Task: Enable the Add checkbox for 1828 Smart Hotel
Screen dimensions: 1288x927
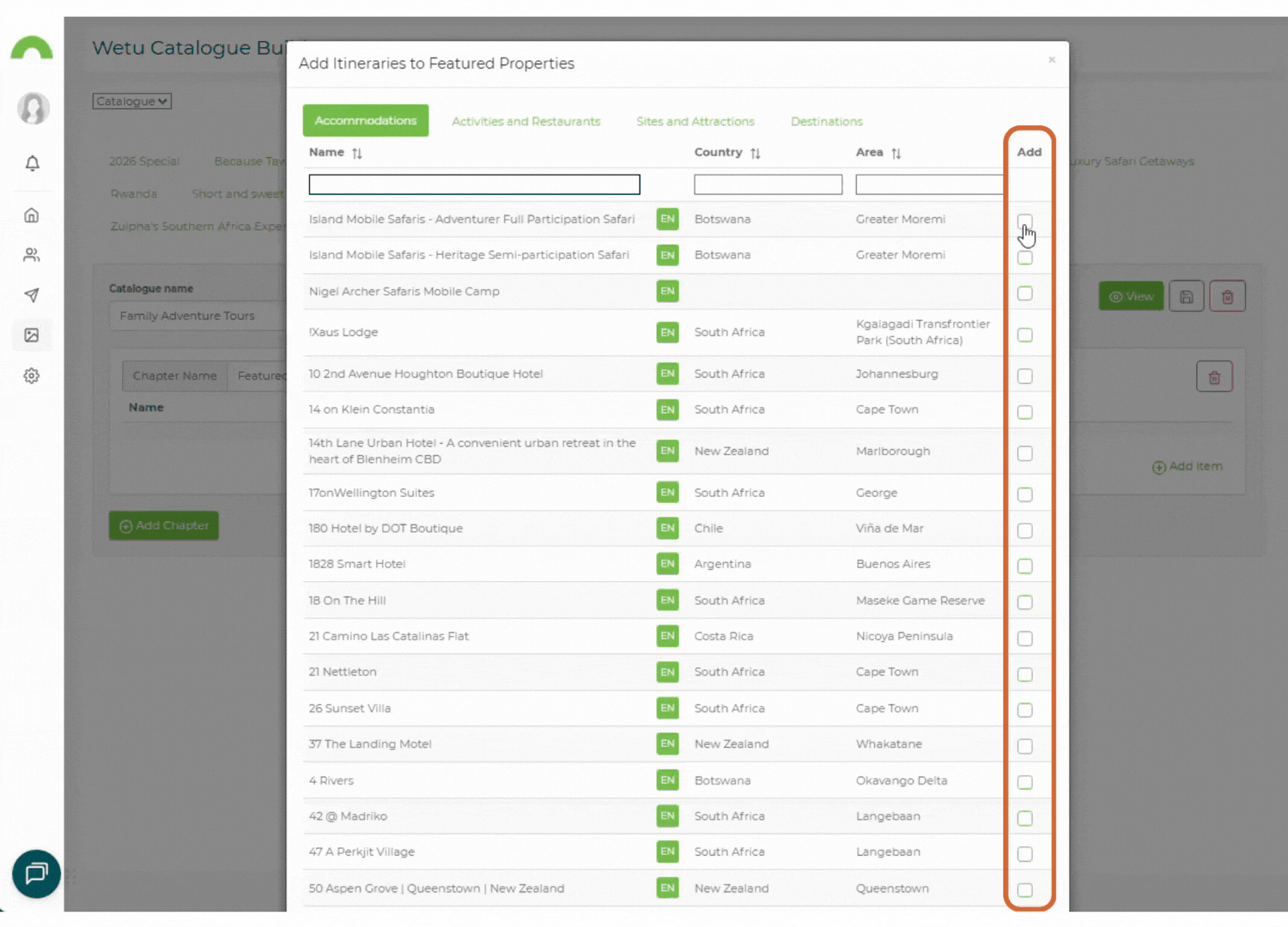Action: click(x=1024, y=566)
